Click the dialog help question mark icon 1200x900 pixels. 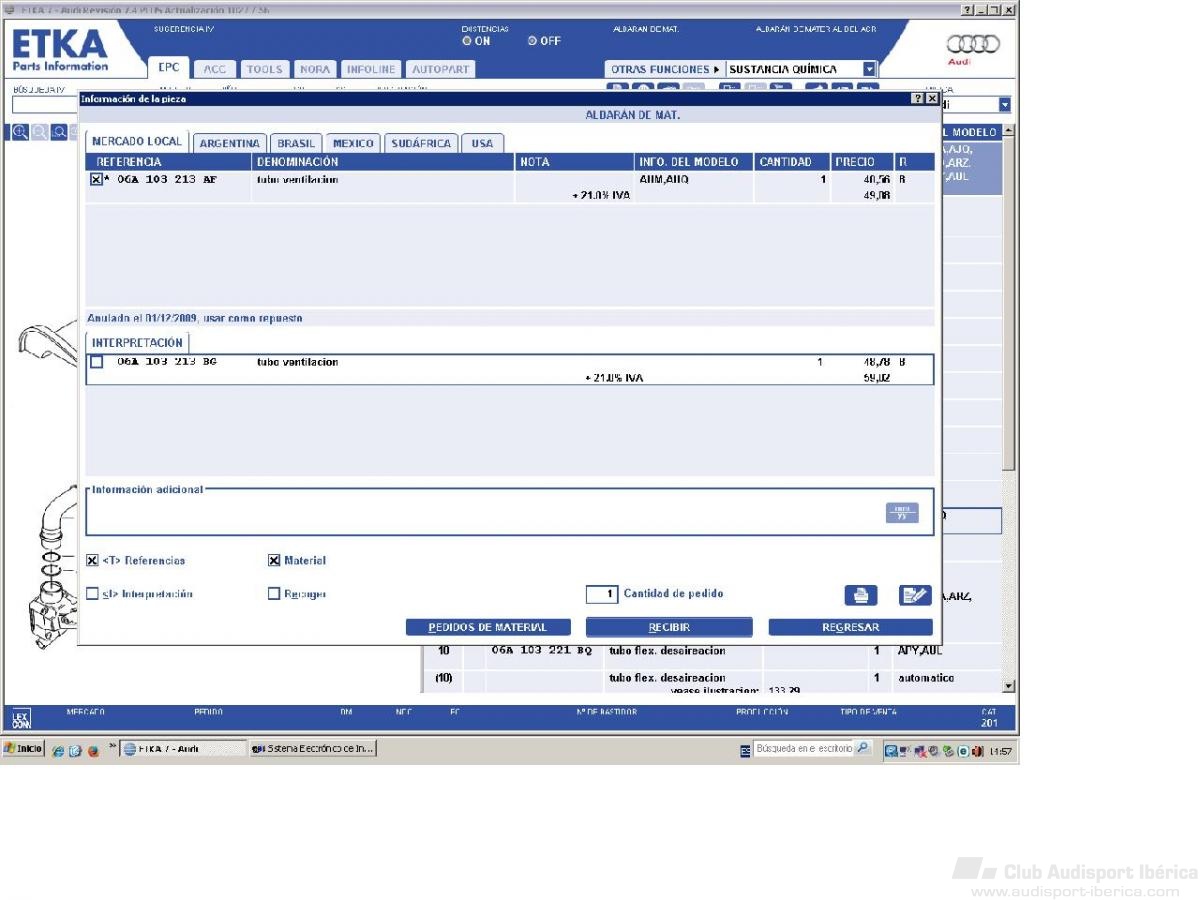coord(918,99)
